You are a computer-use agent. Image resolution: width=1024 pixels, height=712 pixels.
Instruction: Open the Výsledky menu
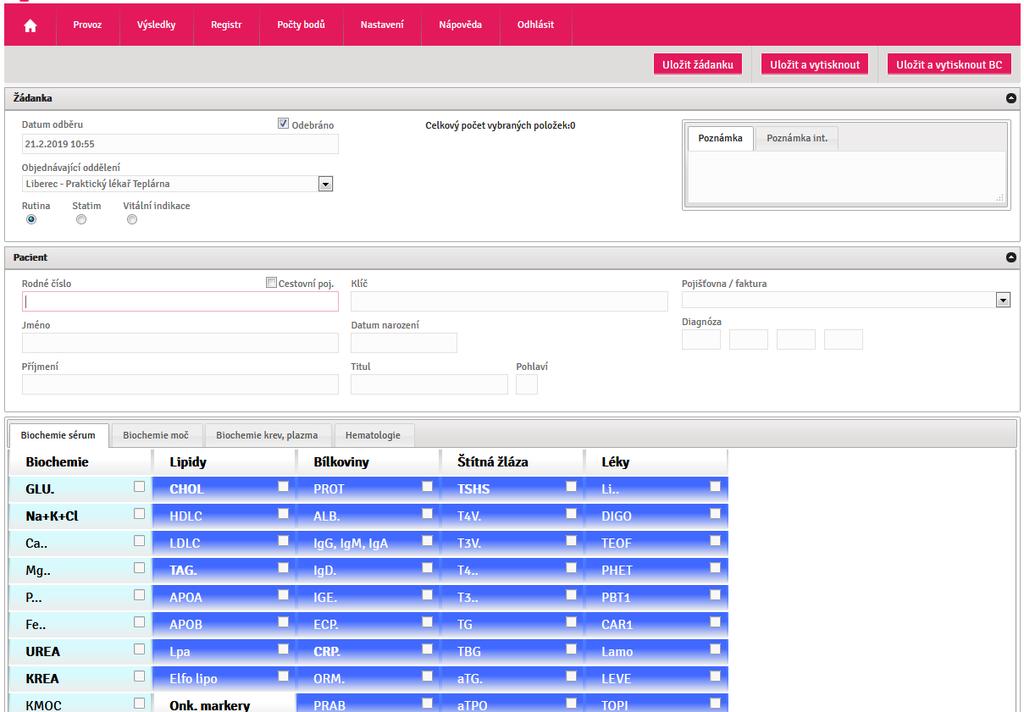point(156,25)
